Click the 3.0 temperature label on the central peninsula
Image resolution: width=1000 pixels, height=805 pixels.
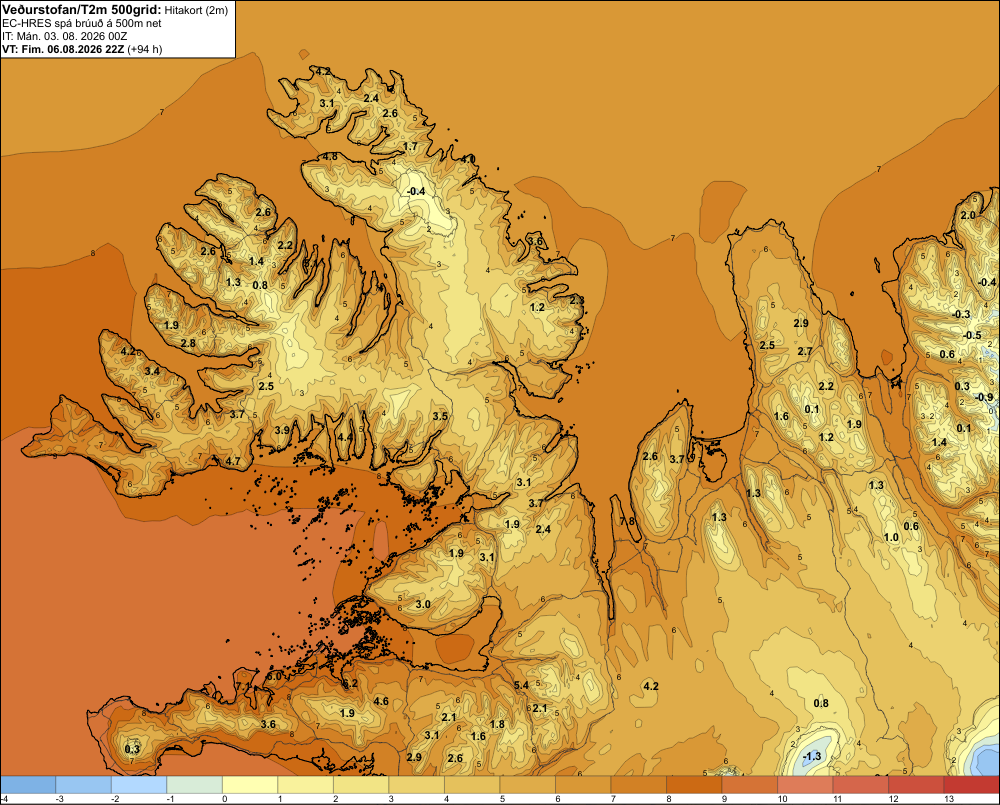[x=423, y=604]
